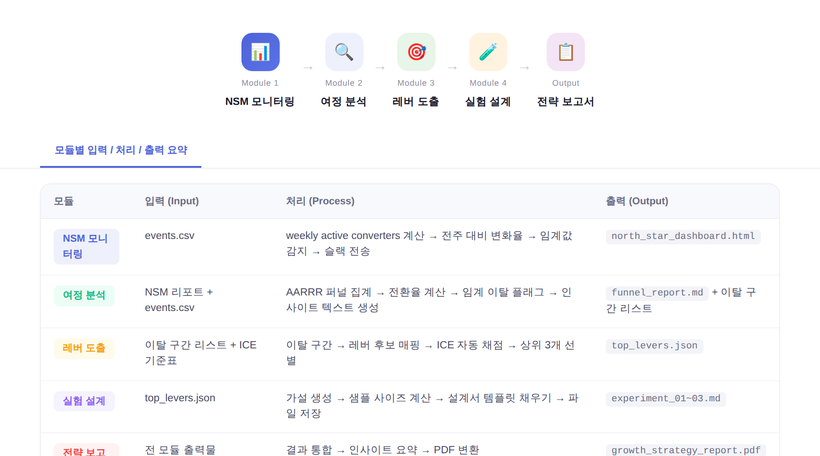Click NSM 리포트 + events.csv input cell
This screenshot has width=820, height=456.
[179, 300]
